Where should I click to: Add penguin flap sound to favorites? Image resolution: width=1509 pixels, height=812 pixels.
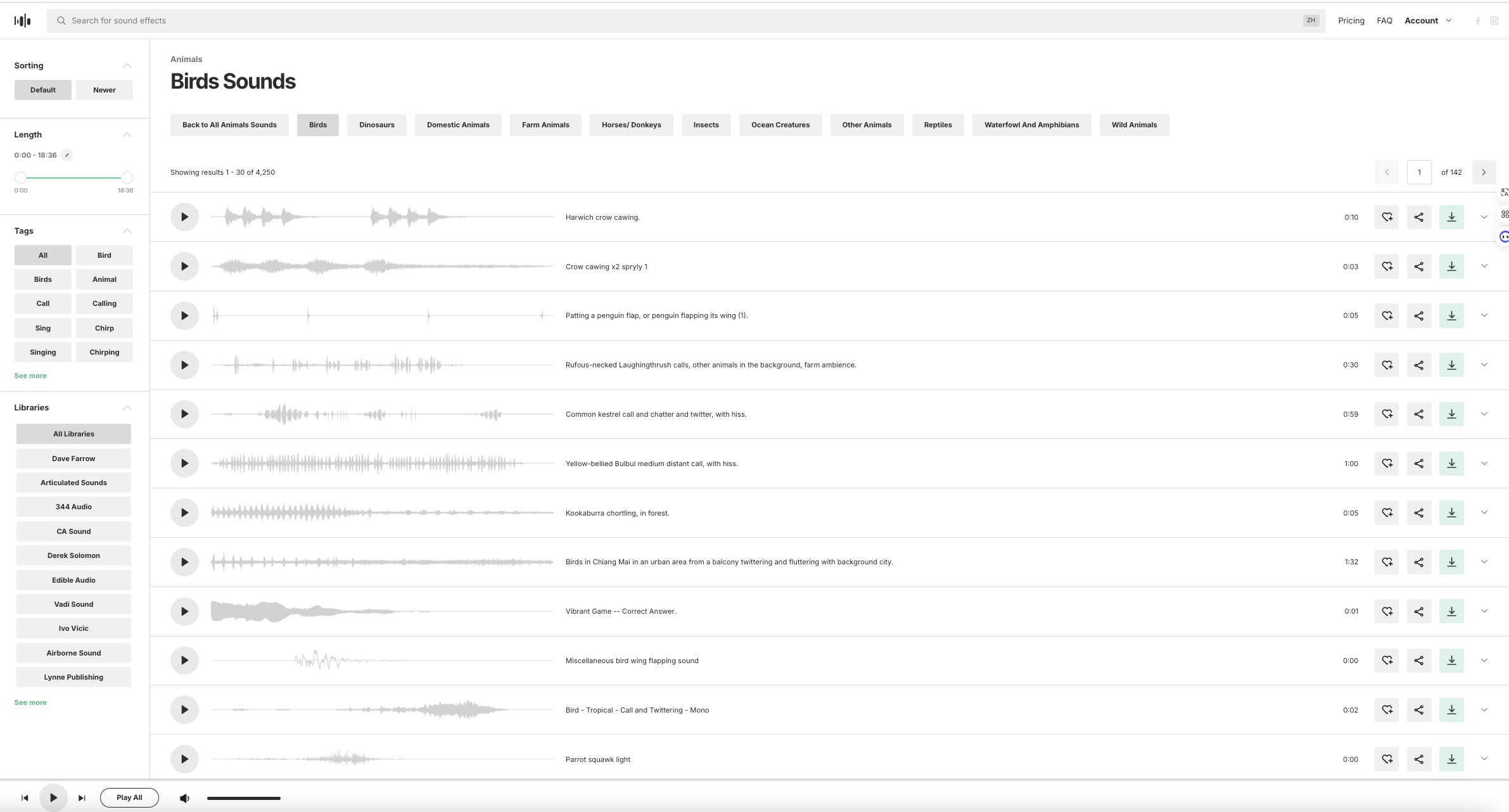[1387, 315]
